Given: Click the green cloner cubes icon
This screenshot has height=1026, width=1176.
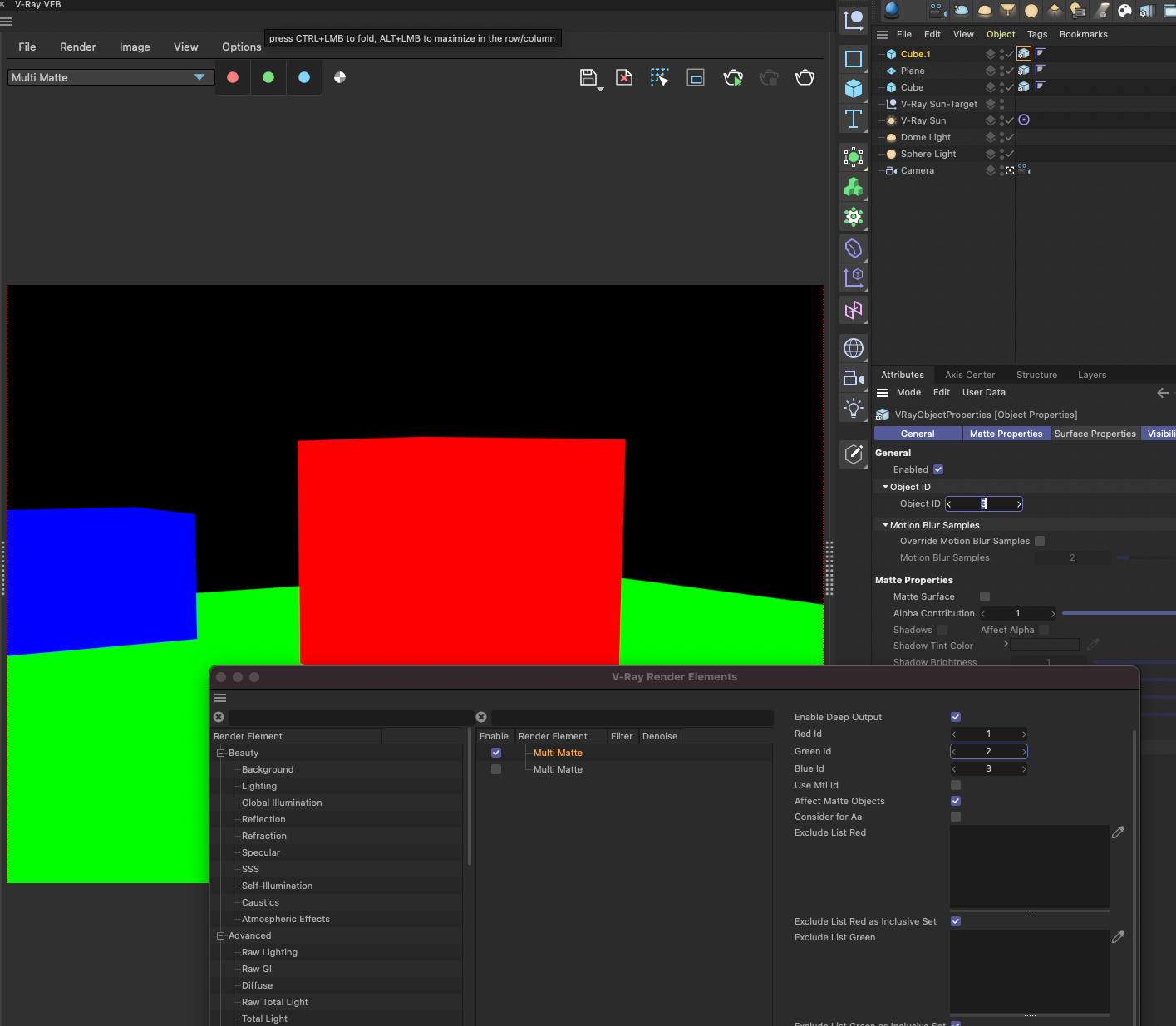Looking at the screenshot, I should tap(854, 188).
